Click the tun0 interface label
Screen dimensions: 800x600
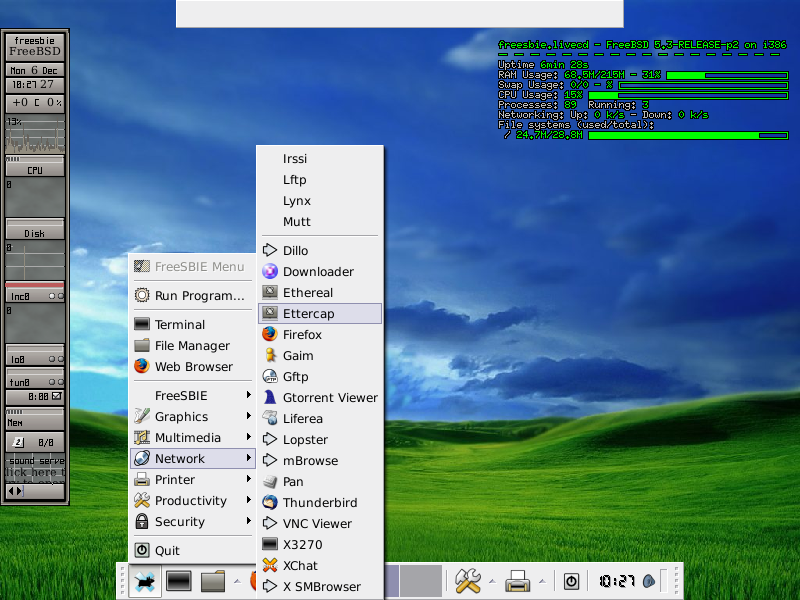[x=20, y=382]
